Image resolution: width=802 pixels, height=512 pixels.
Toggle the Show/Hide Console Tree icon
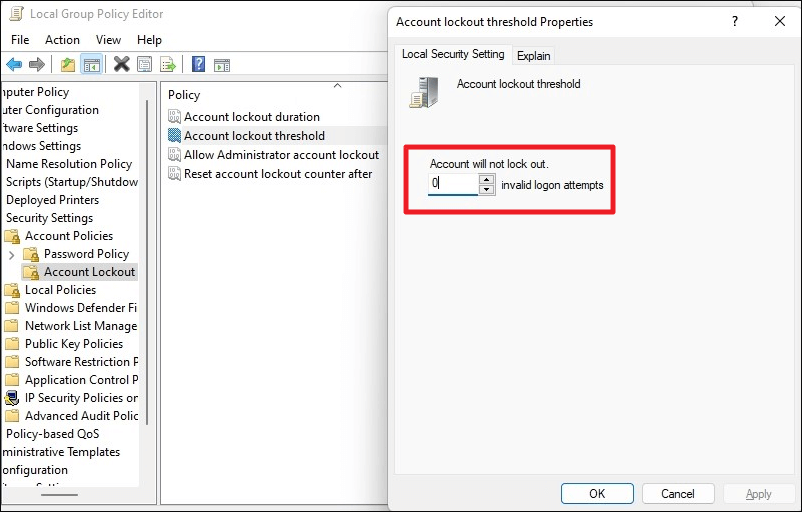[91, 65]
